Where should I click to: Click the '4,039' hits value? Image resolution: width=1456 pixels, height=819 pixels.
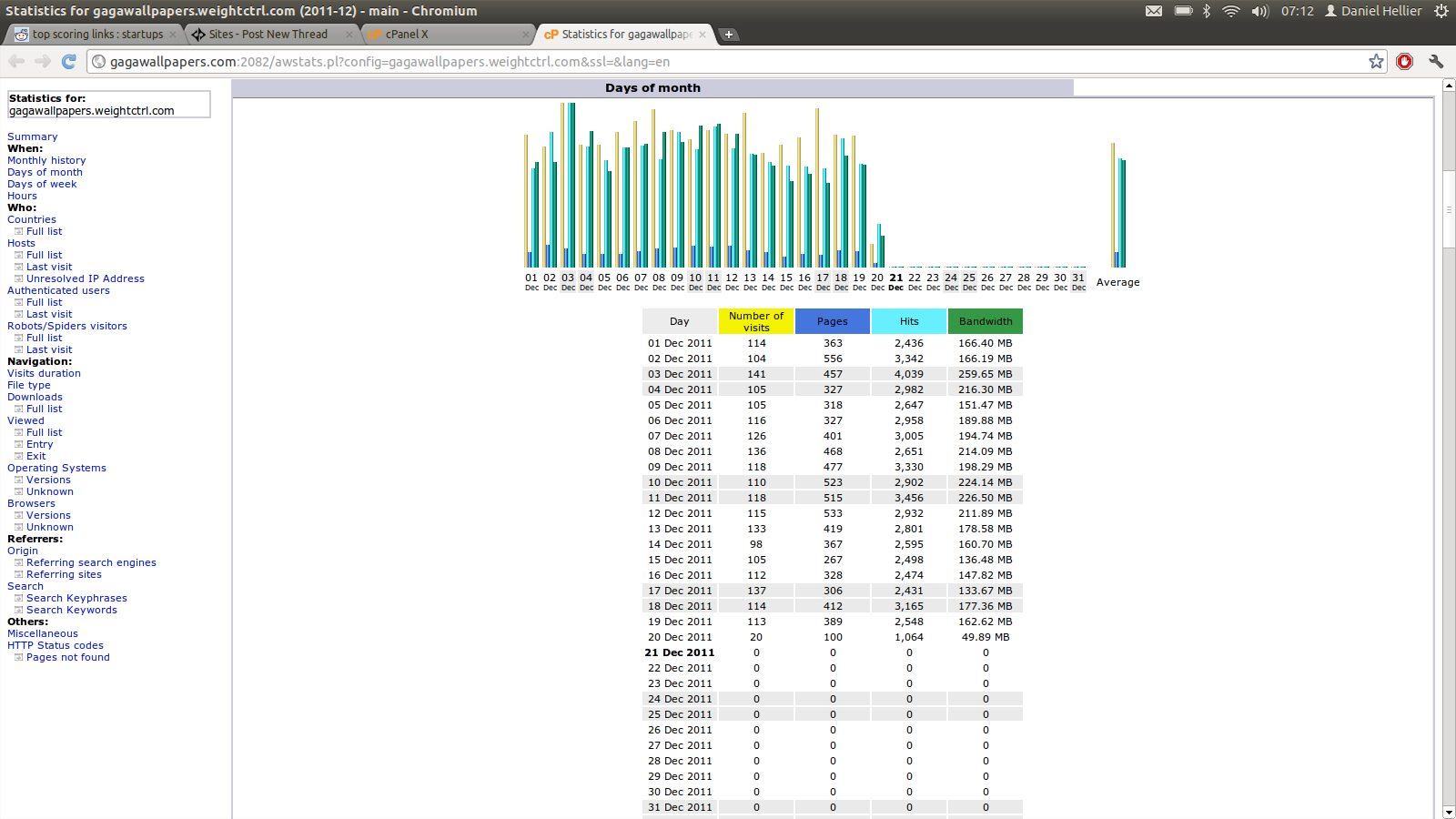(909, 374)
